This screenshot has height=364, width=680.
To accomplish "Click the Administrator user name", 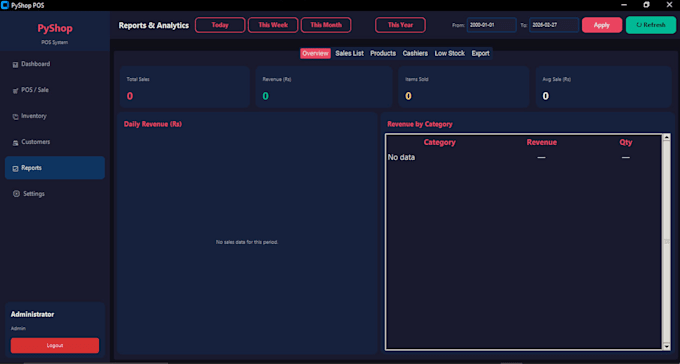I will [33, 315].
